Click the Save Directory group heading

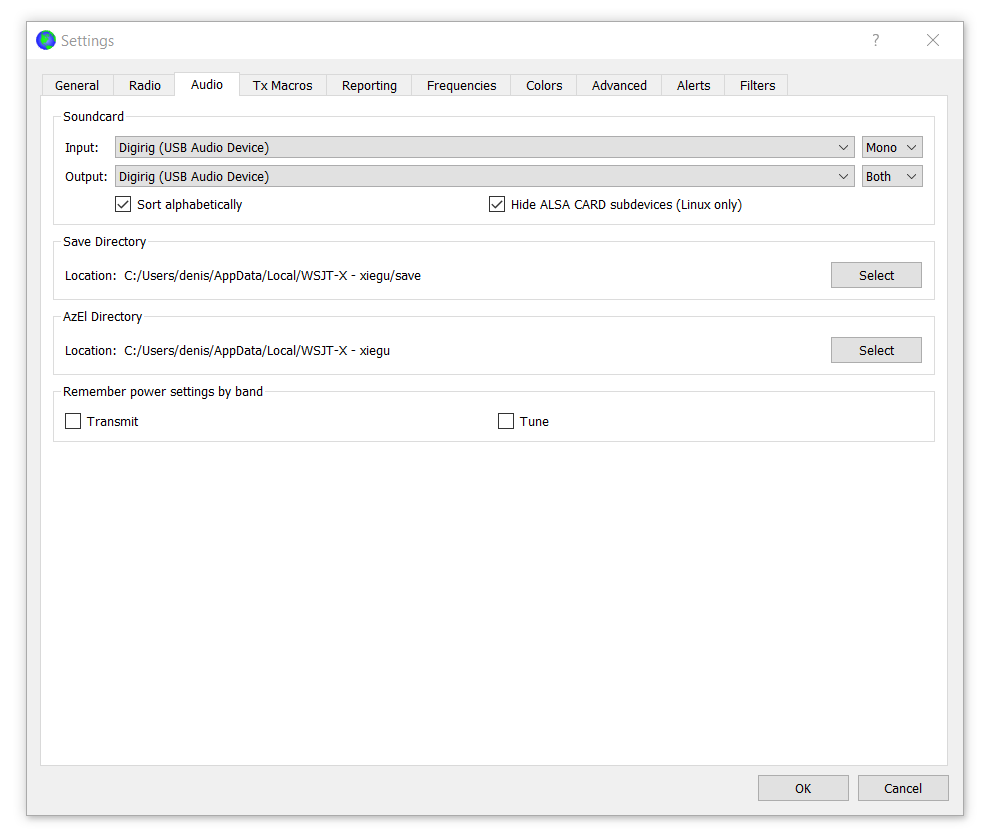[104, 242]
